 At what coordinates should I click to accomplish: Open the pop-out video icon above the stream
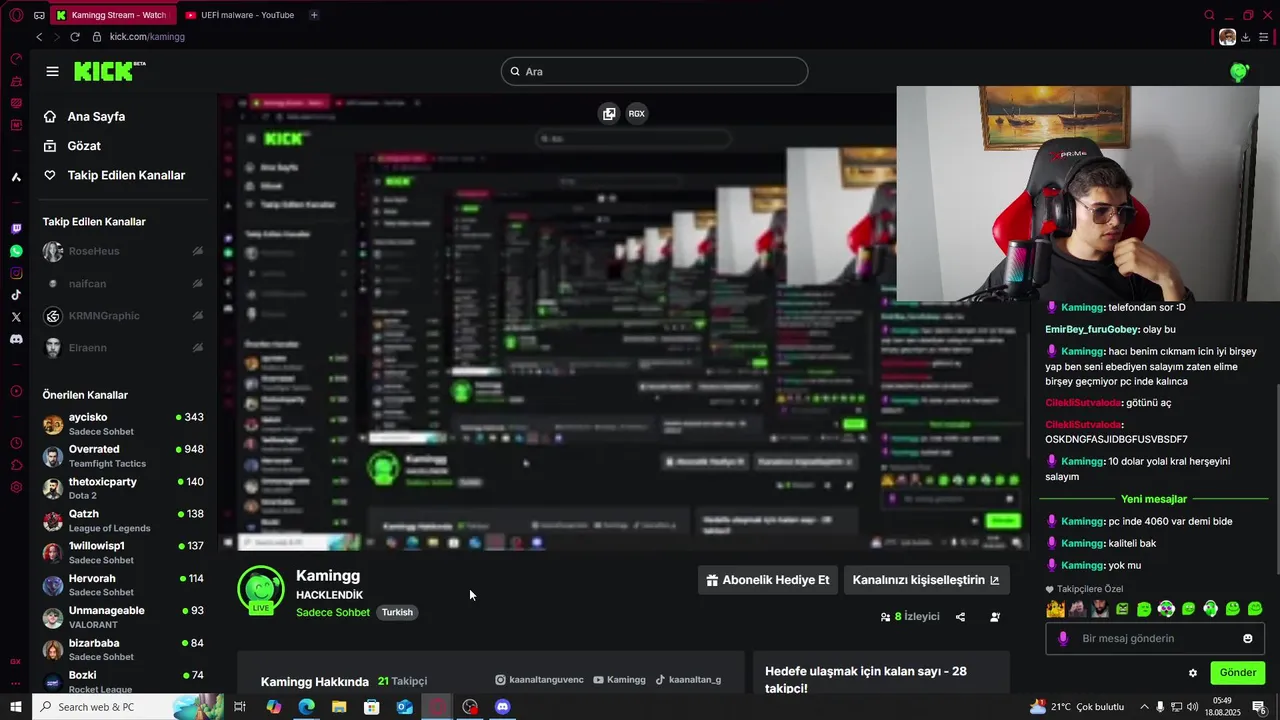609,113
